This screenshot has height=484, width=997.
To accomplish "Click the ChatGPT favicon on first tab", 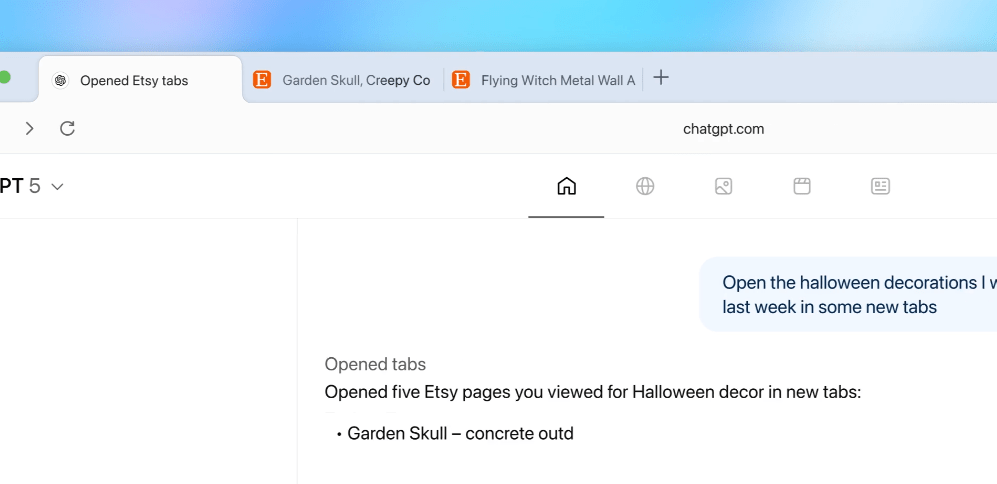I will [x=60, y=81].
